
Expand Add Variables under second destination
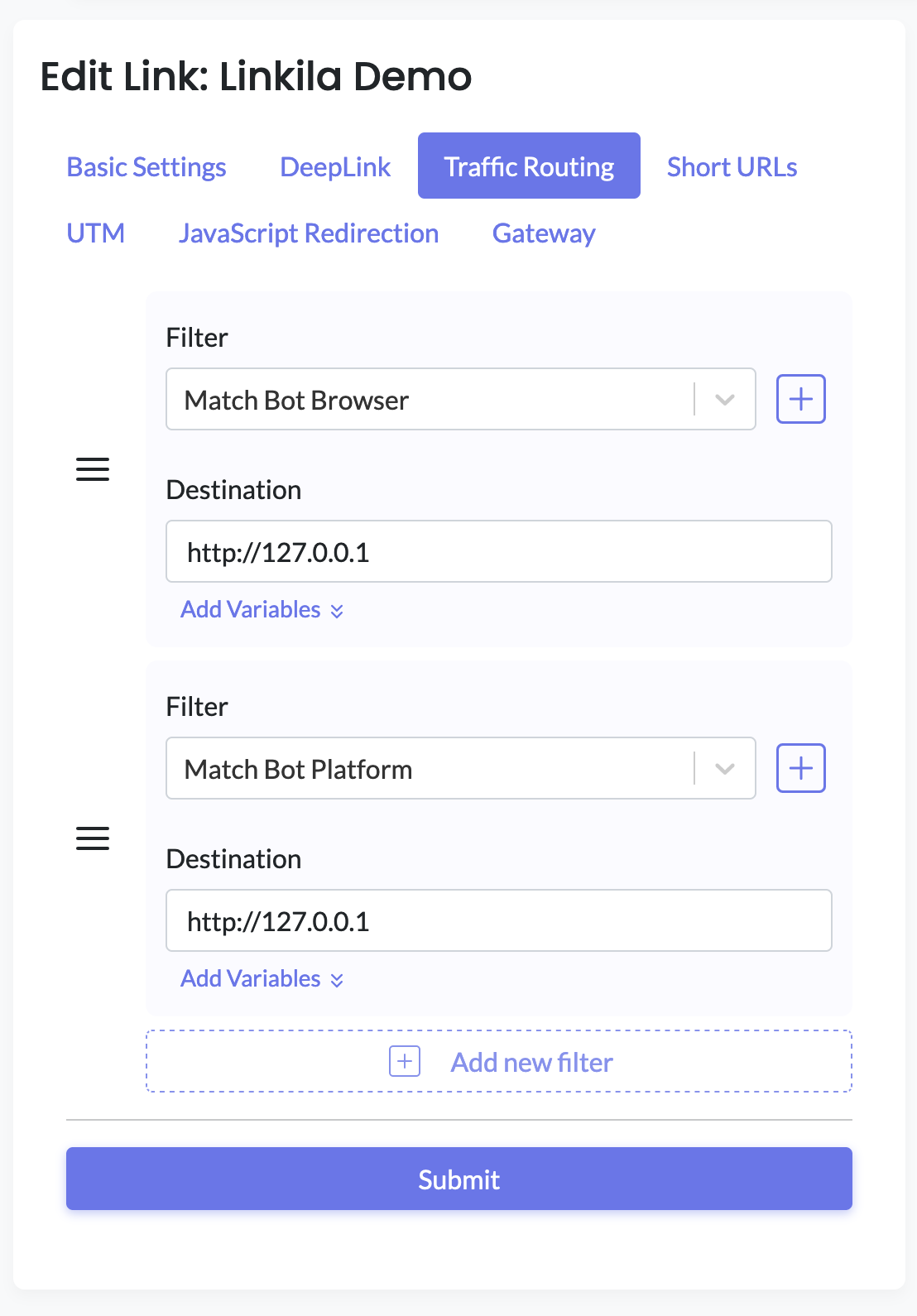pyautogui.click(x=262, y=978)
